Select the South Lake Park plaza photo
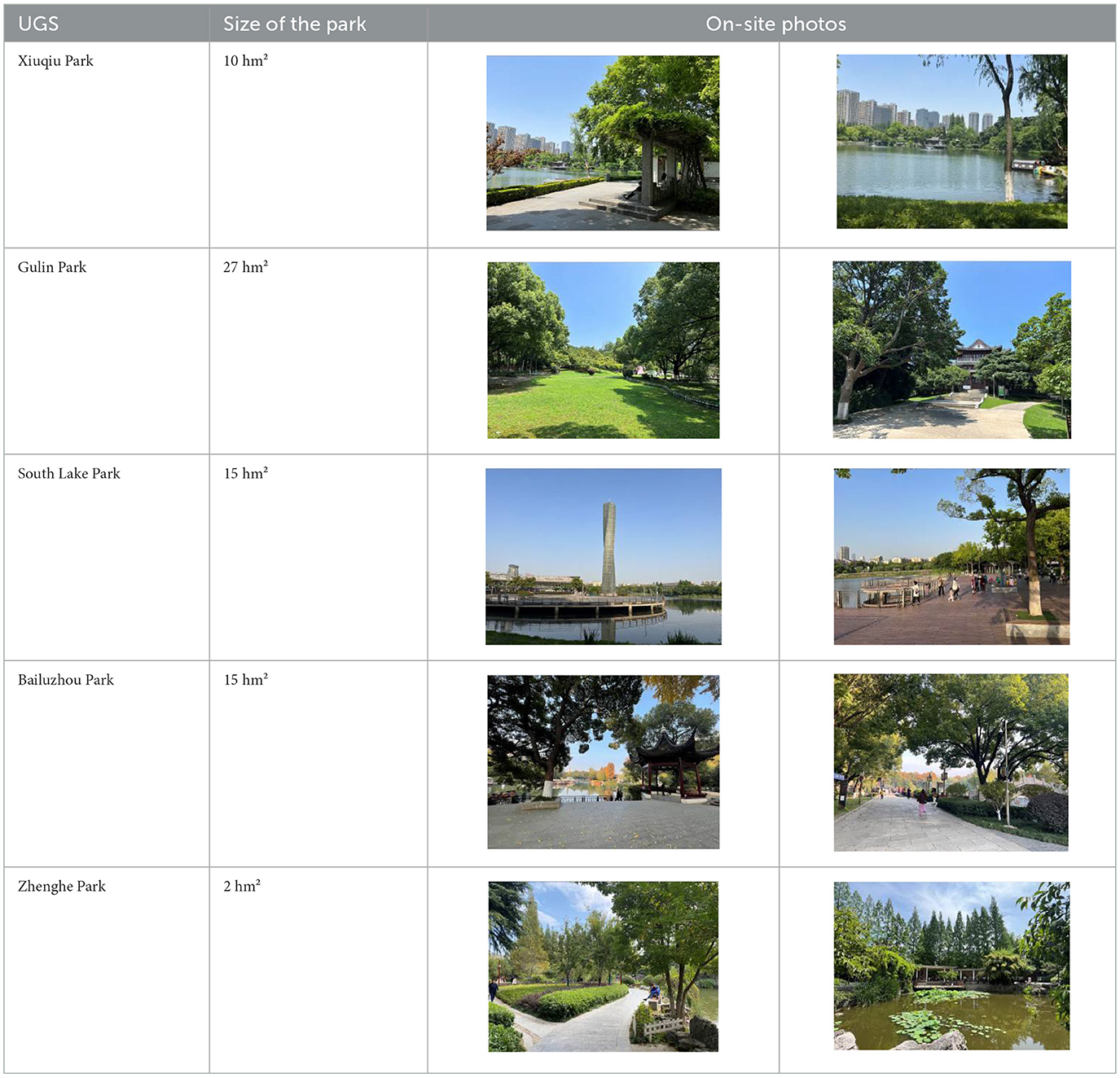 tap(951, 556)
